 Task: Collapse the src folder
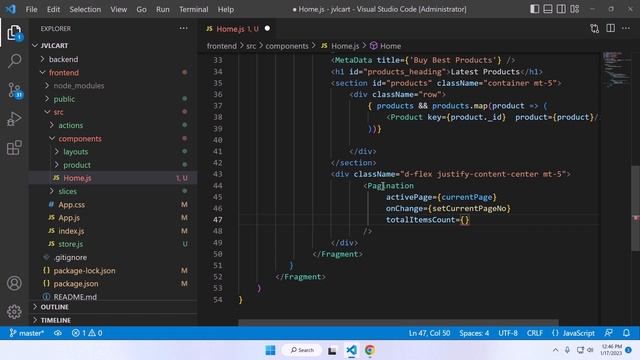click(58, 112)
